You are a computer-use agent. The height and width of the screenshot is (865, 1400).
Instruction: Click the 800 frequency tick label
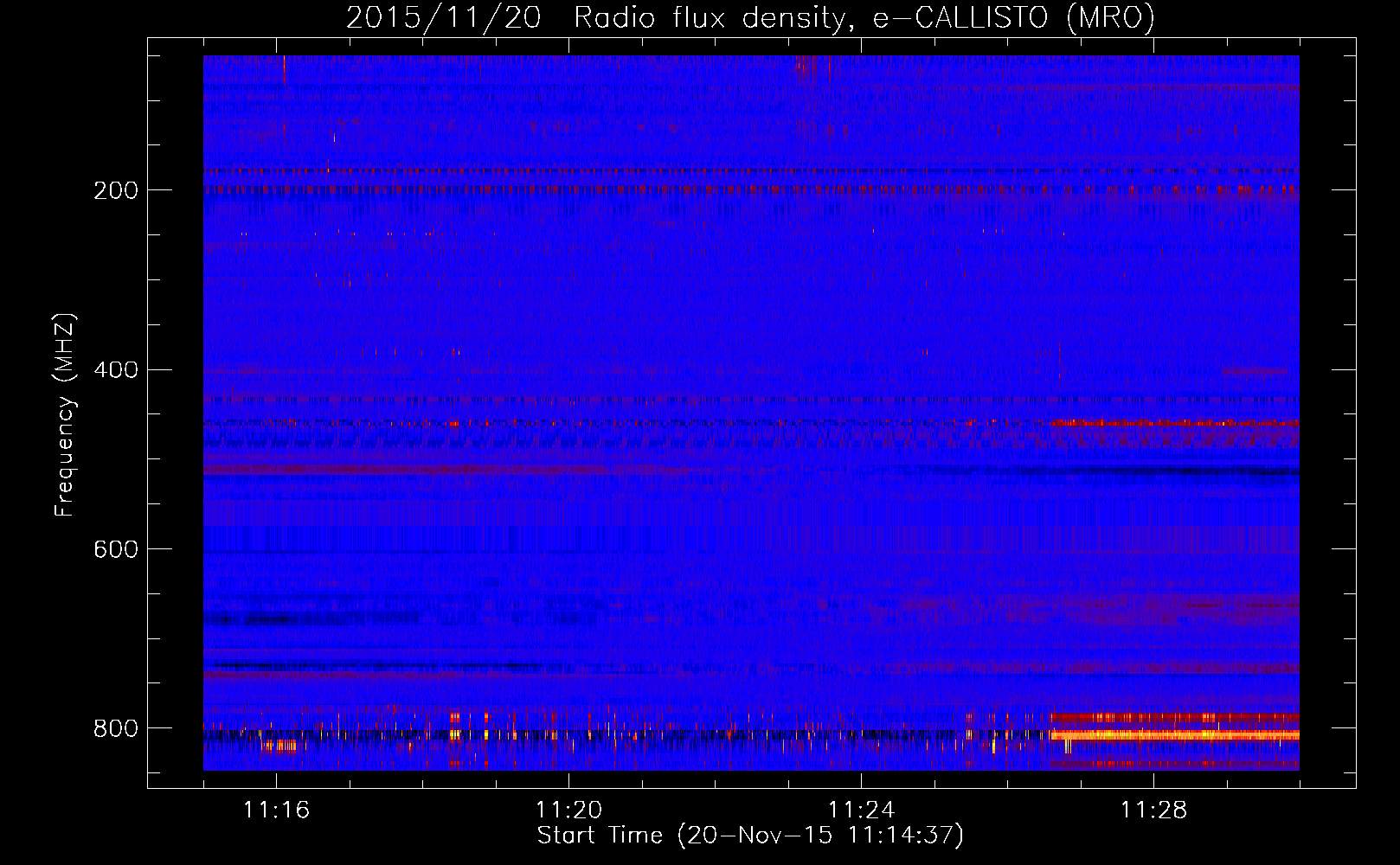click(116, 728)
